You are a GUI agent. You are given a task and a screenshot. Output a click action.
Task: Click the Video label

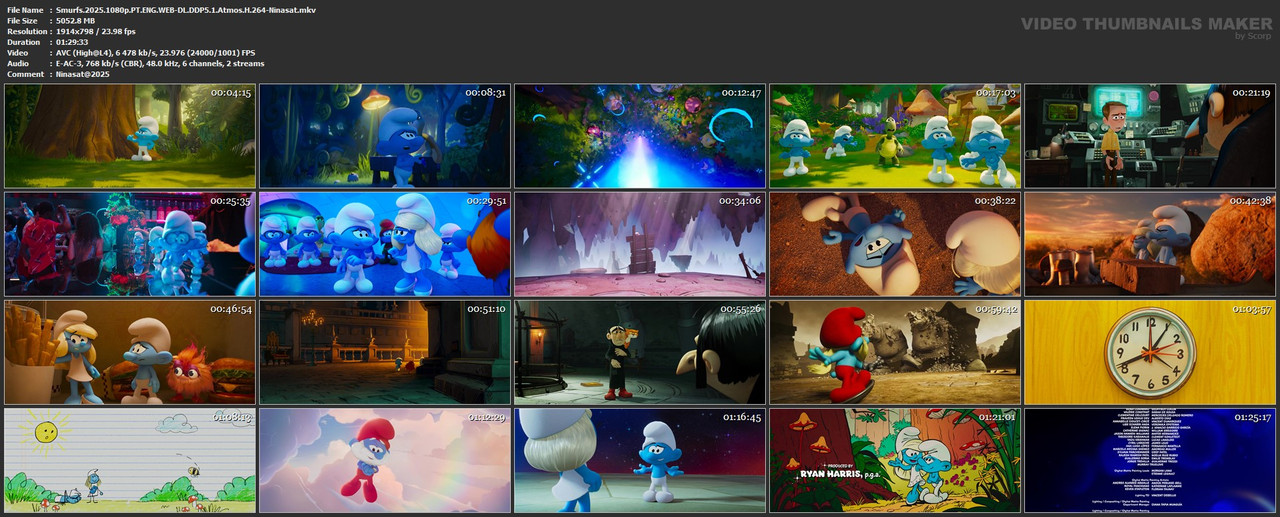coord(17,53)
